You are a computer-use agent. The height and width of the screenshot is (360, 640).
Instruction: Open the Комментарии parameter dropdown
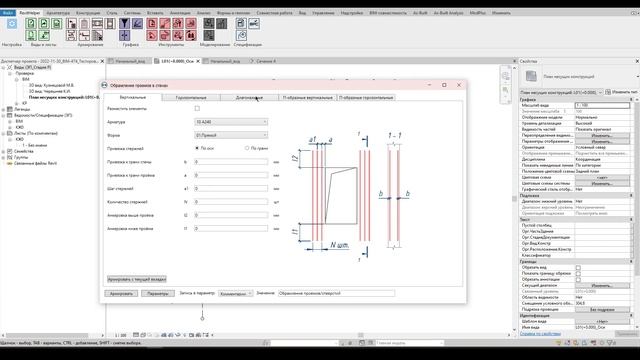pyautogui.click(x=236, y=293)
